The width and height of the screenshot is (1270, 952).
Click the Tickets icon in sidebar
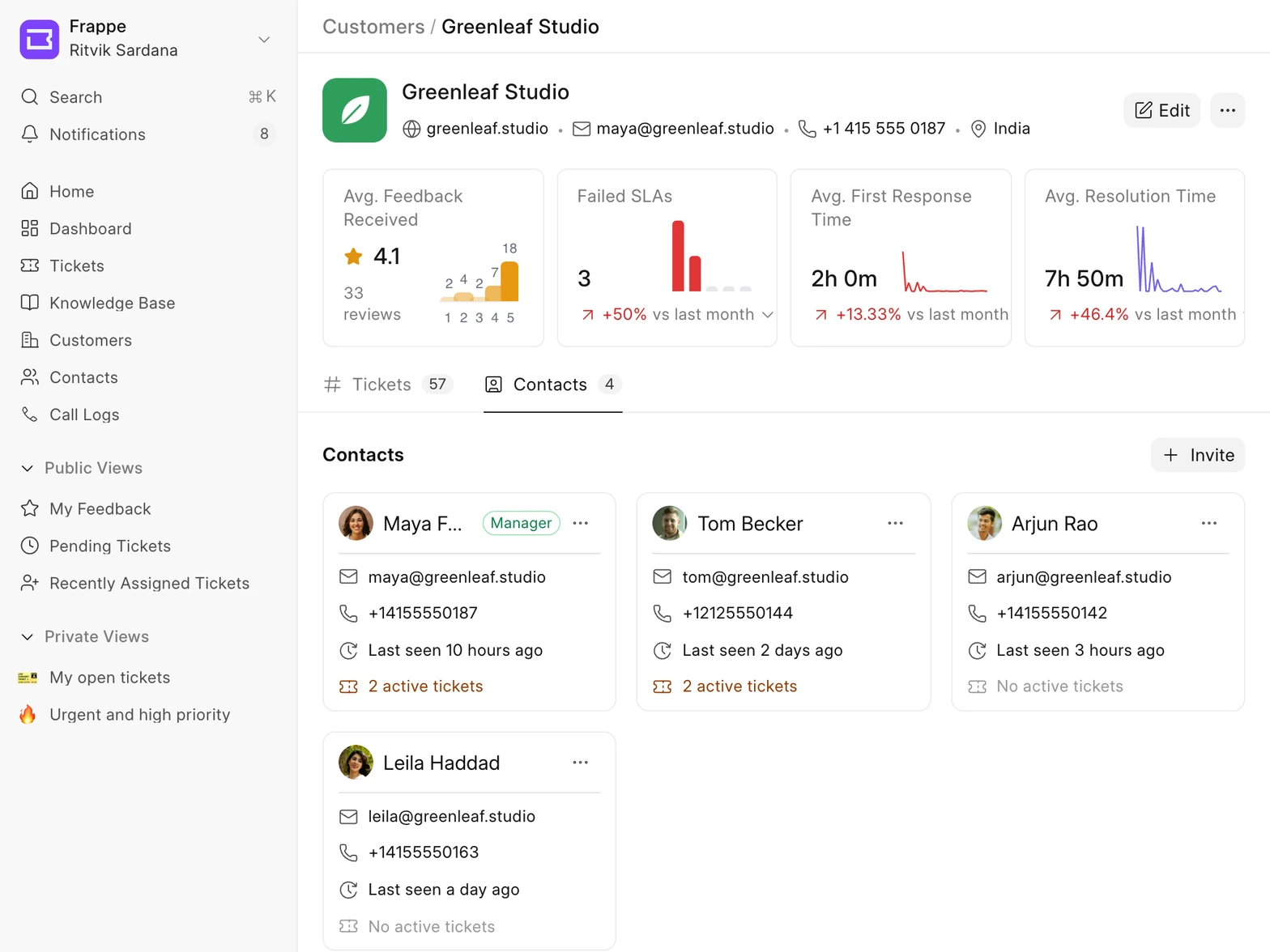point(30,266)
